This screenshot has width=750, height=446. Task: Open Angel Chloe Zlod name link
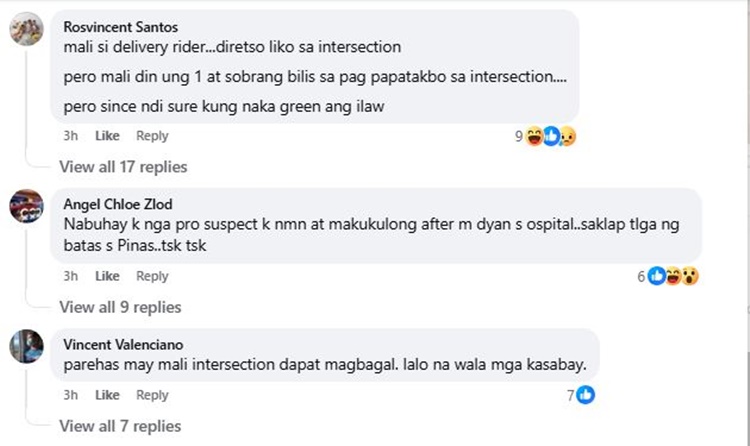pos(117,204)
